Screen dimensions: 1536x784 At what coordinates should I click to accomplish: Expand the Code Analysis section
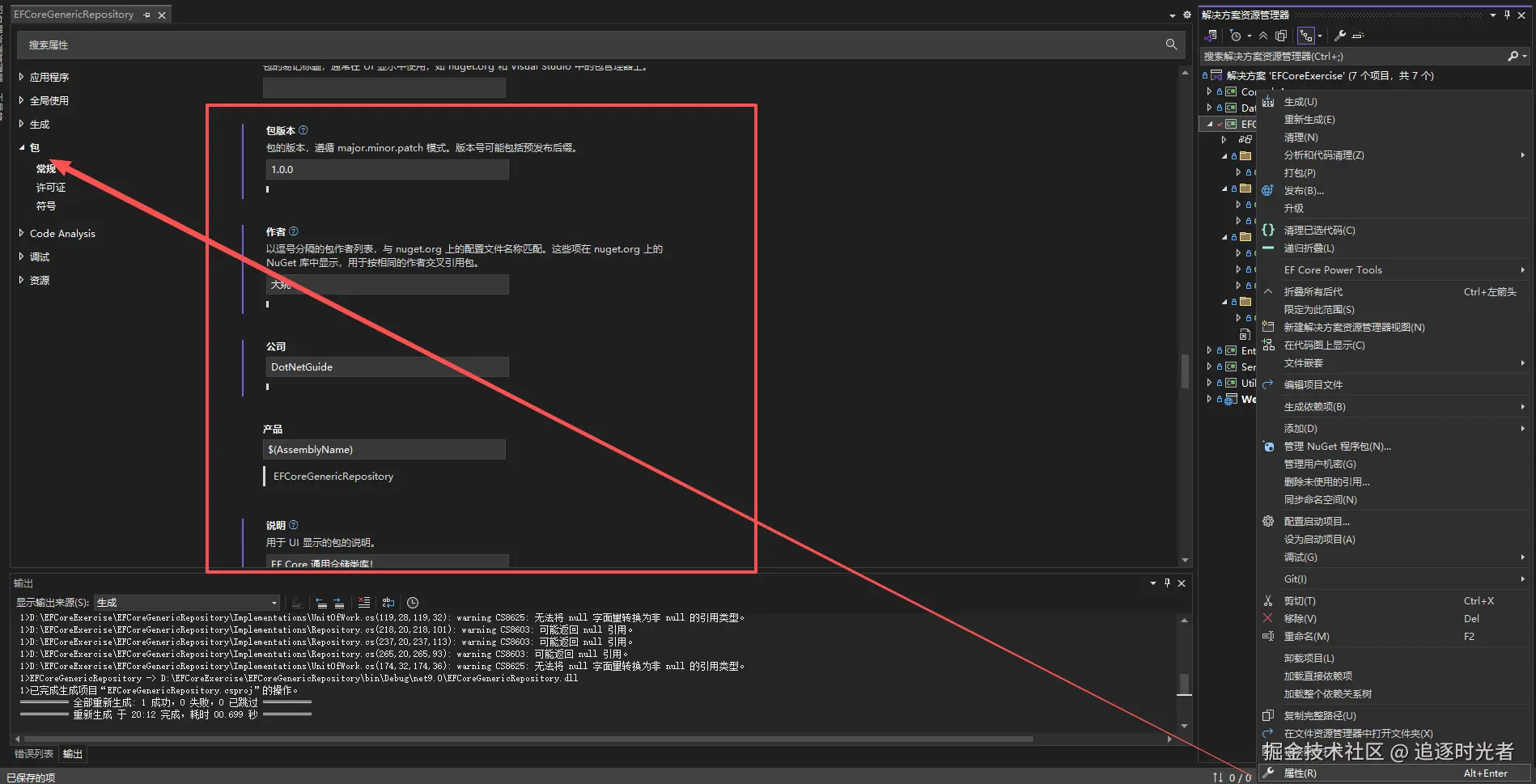21,233
